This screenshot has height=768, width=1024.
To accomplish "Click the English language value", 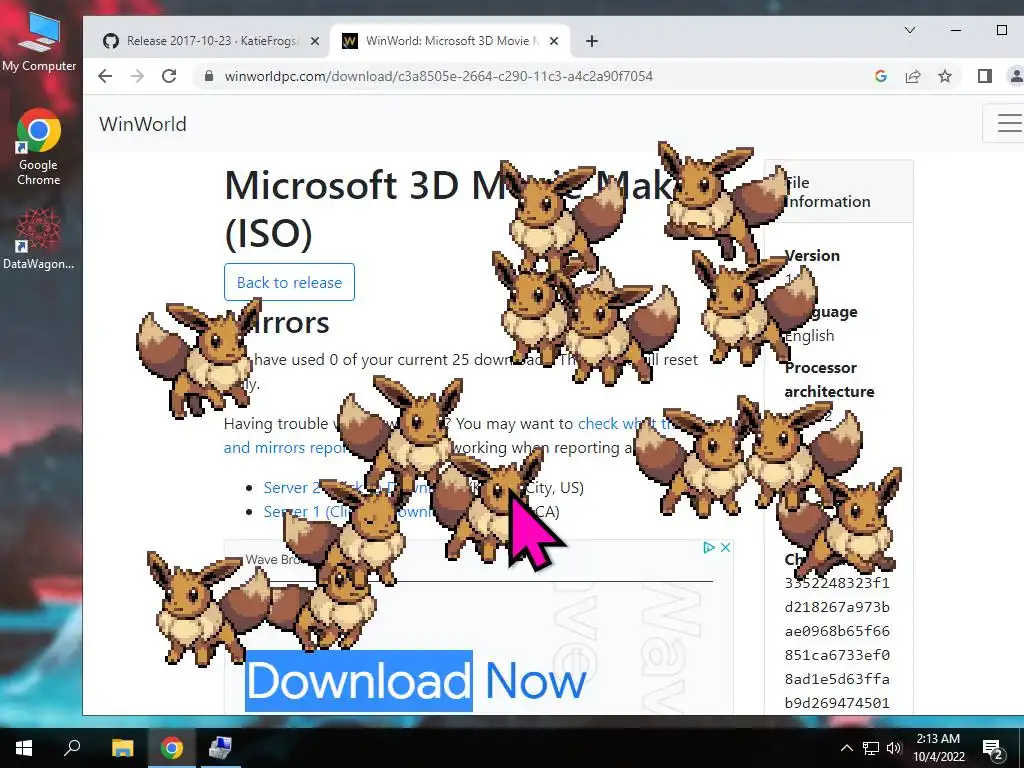I will [810, 336].
